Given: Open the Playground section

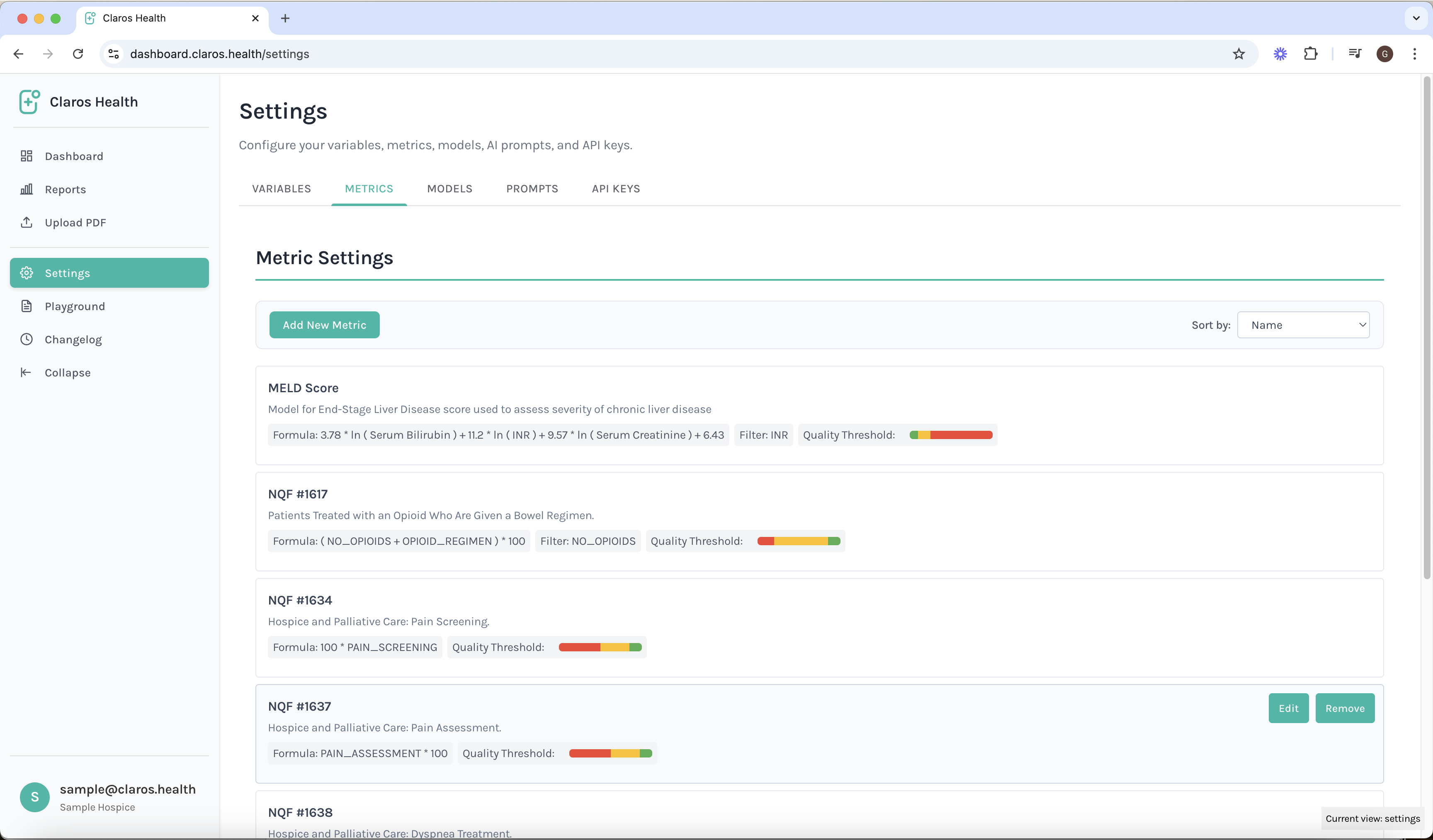Looking at the screenshot, I should pos(75,306).
